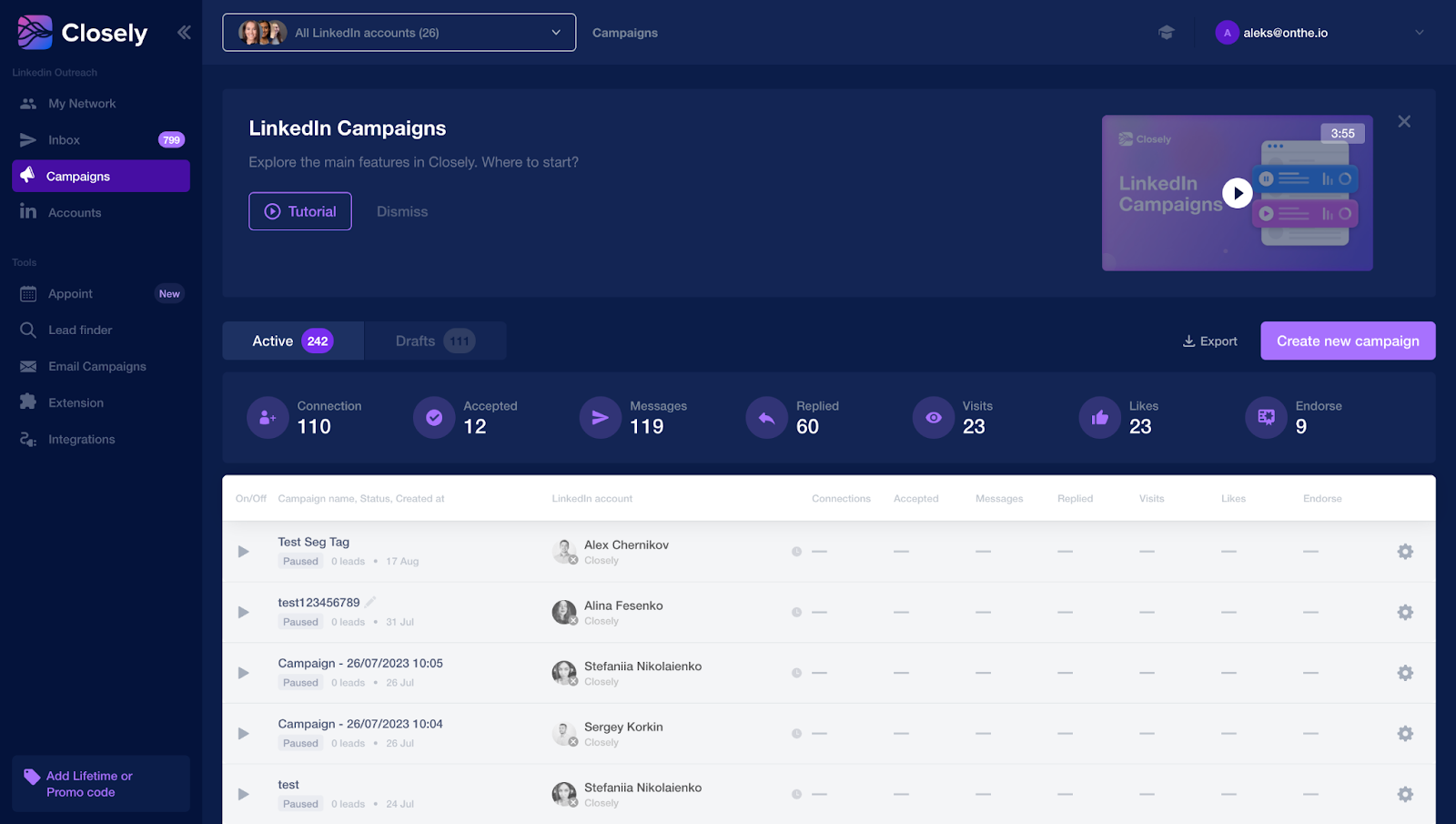Click Sergey Korkin's avatar
This screenshot has height=824, width=1456.
click(x=564, y=734)
